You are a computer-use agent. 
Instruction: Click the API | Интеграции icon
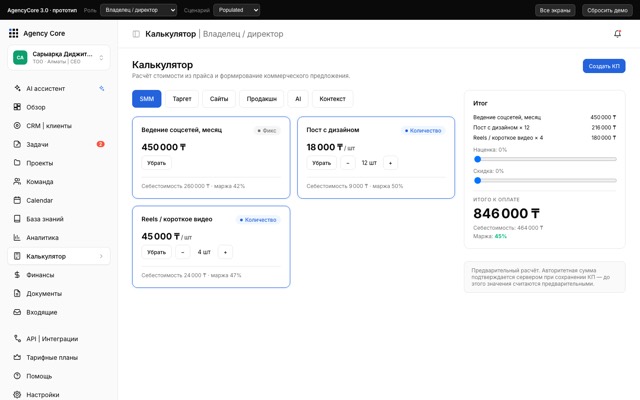click(x=17, y=338)
